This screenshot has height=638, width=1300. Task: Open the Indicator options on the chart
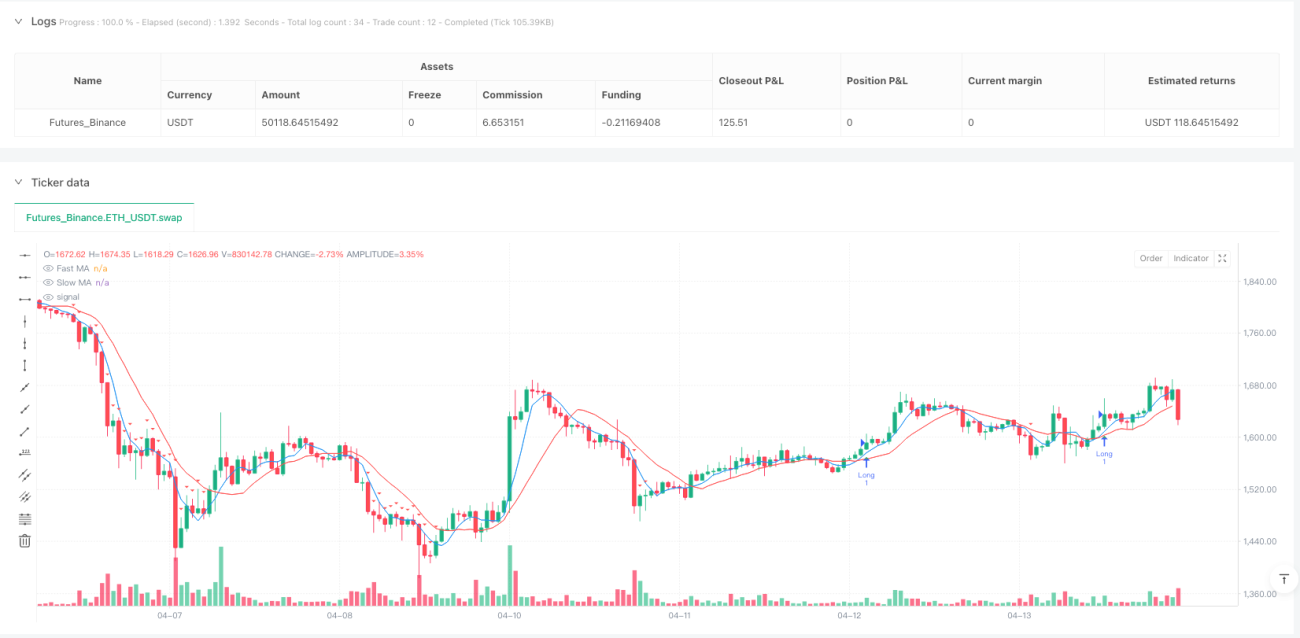(1191, 258)
